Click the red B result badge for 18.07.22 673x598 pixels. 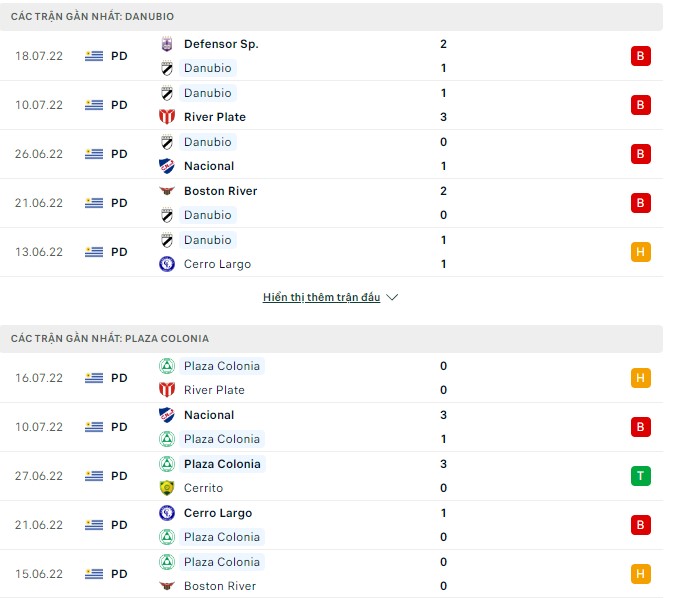point(641,56)
